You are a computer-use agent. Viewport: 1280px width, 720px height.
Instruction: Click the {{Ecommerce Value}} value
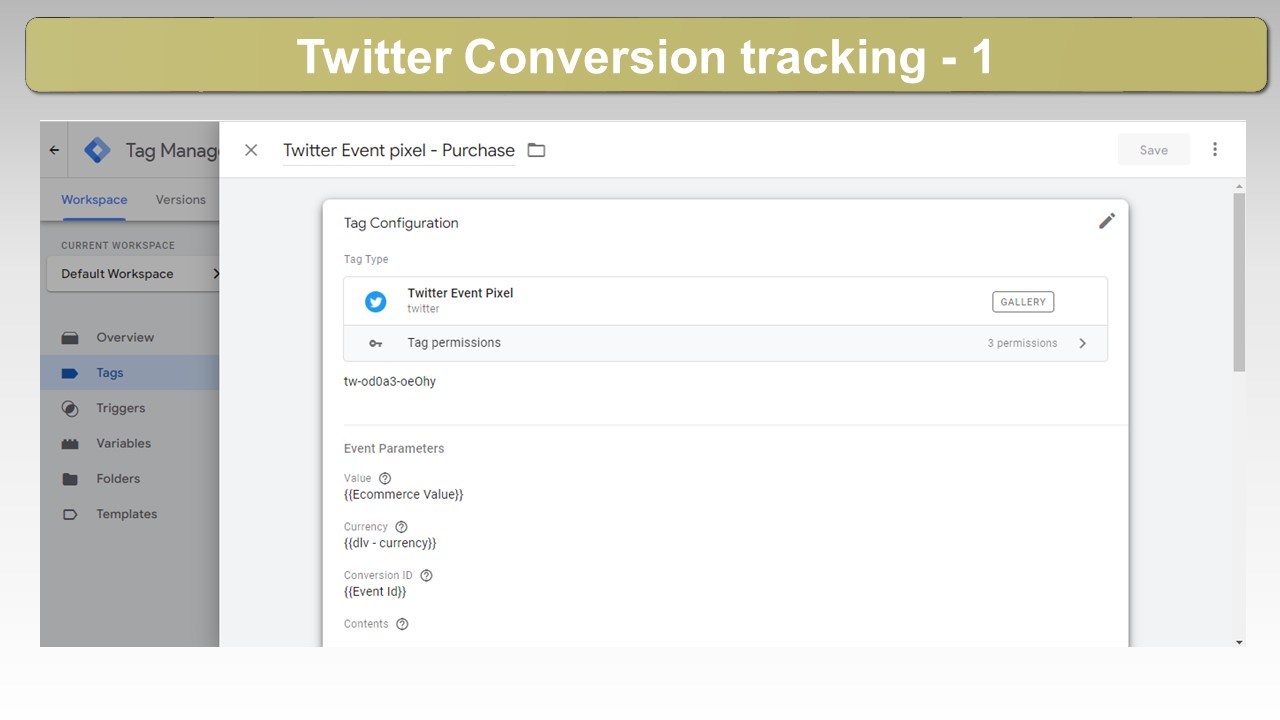tap(404, 495)
